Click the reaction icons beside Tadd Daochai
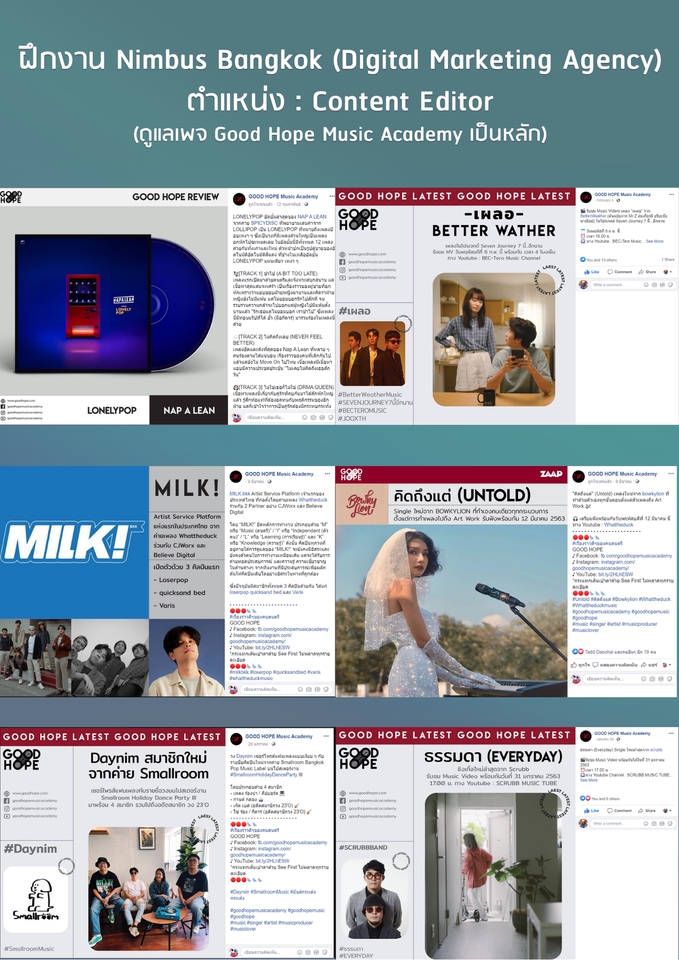 coord(578,652)
